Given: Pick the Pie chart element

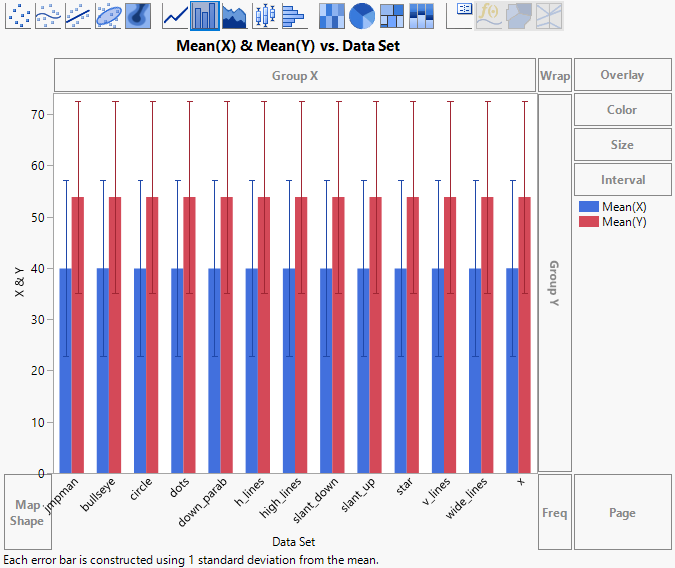Looking at the screenshot, I should click(x=362, y=15).
